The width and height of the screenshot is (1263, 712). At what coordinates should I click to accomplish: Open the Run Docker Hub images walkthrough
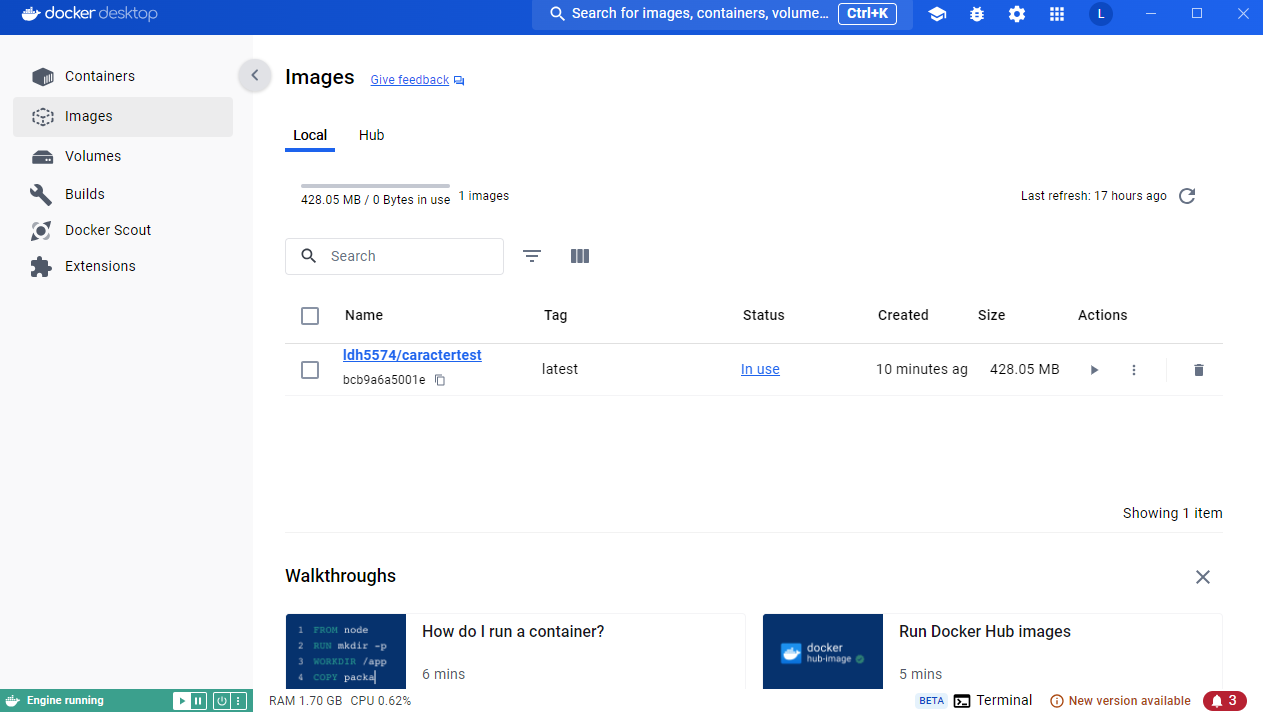[992, 651]
